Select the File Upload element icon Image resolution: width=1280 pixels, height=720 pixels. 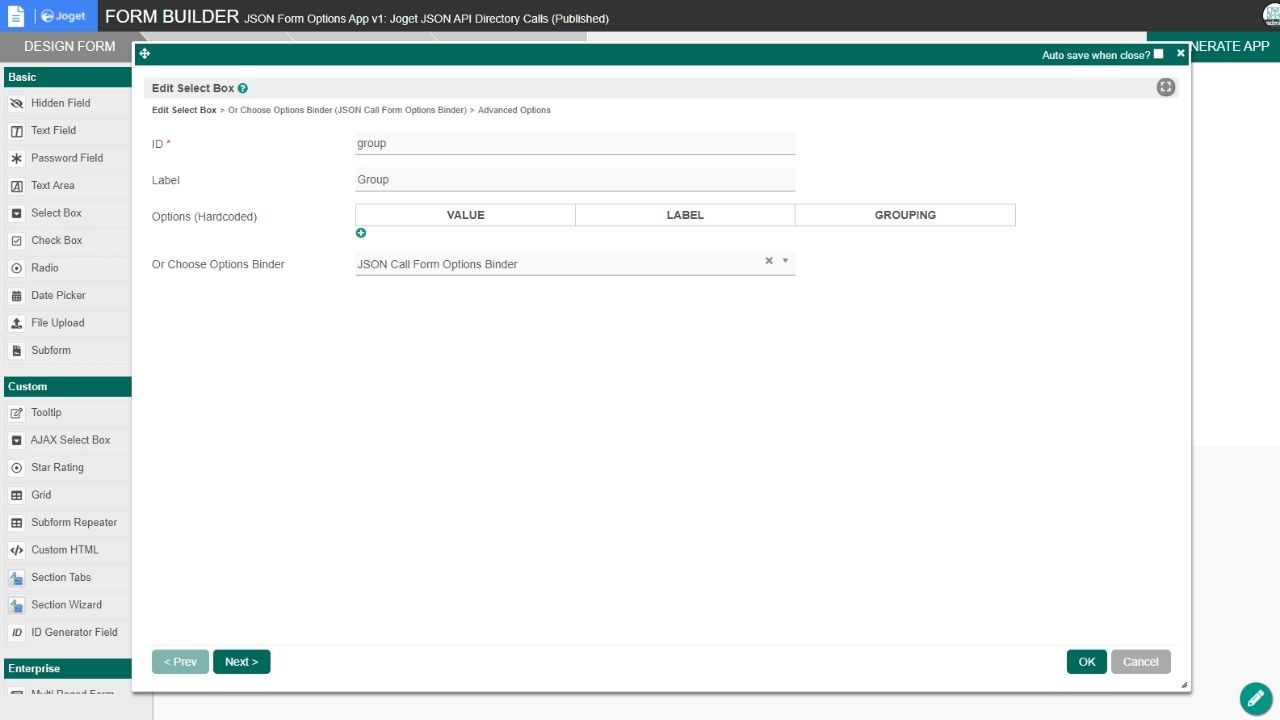click(17, 323)
